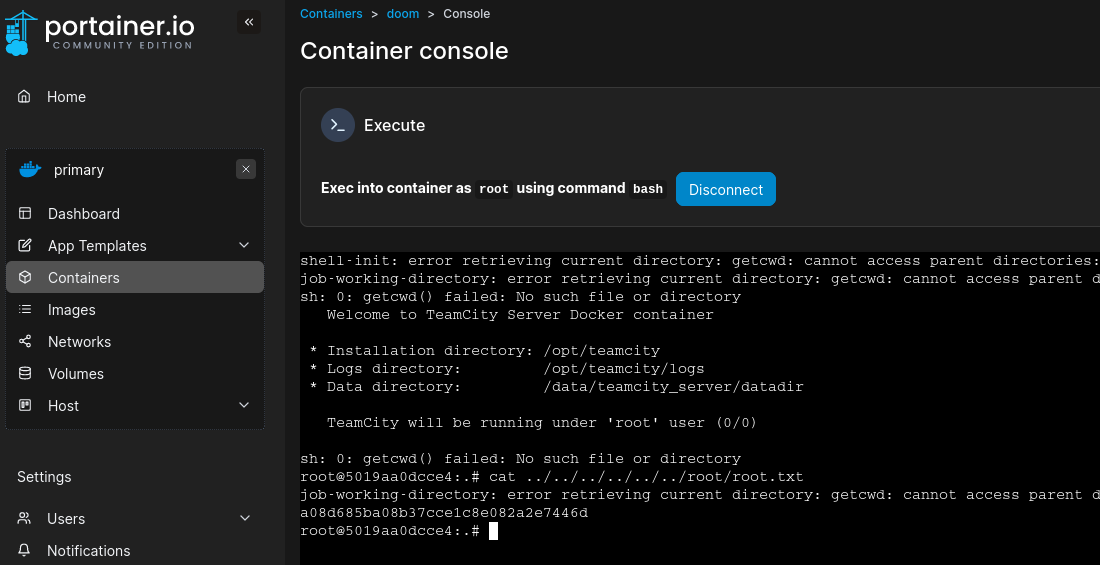Open the Containers breadcrumb link
This screenshot has width=1100, height=565.
331,14
